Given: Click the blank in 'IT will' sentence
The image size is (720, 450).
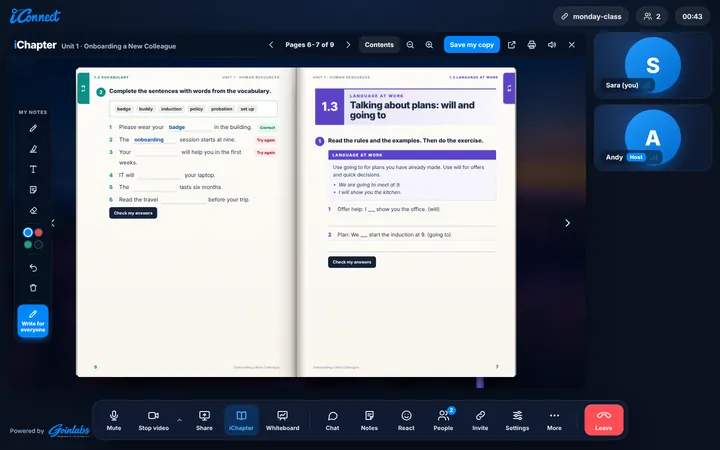Looking at the screenshot, I should 159,175.
